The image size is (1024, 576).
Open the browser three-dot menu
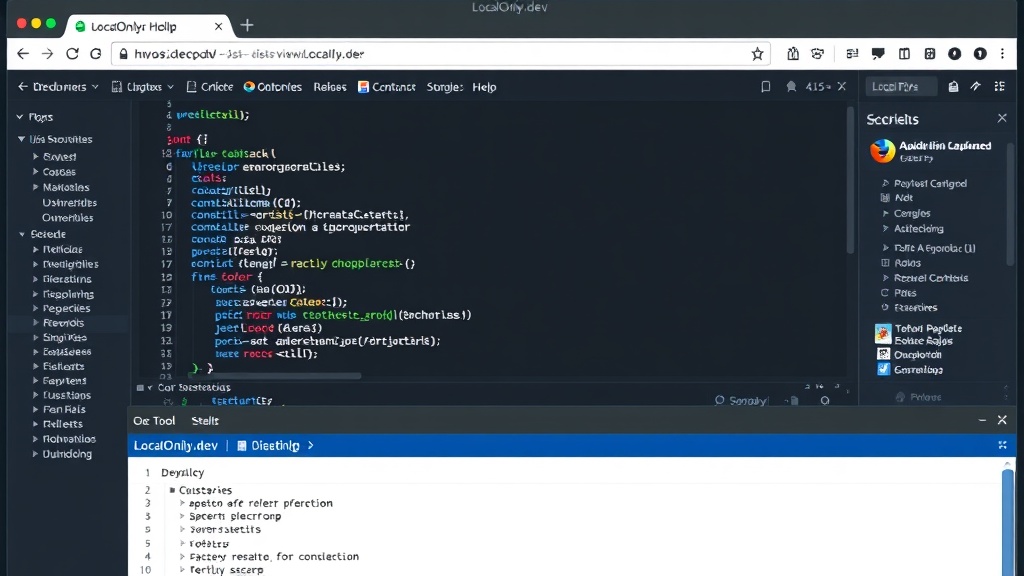click(x=1002, y=54)
